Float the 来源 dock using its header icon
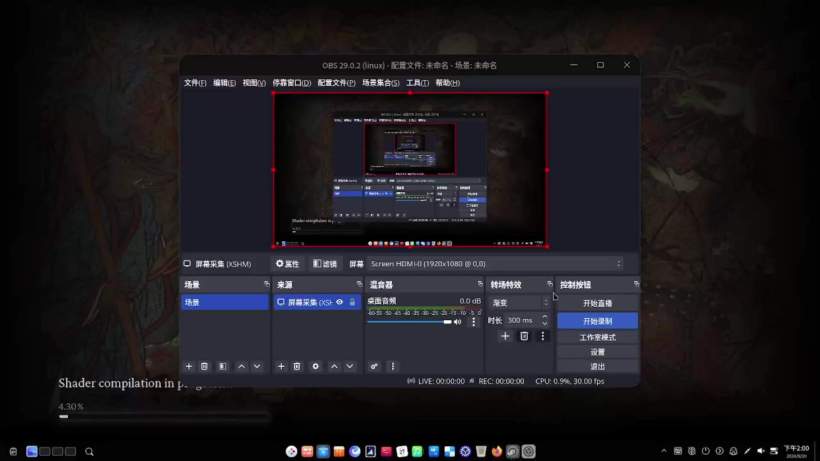This screenshot has width=820, height=461. [x=359, y=284]
